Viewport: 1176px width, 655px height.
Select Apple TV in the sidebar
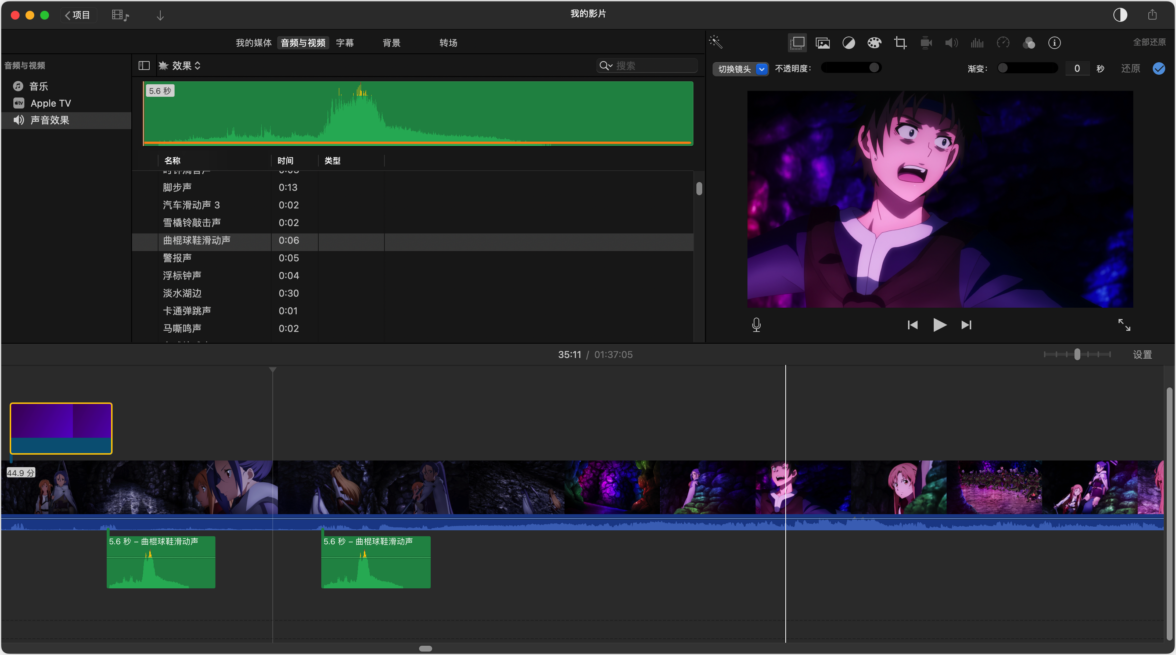point(66,104)
